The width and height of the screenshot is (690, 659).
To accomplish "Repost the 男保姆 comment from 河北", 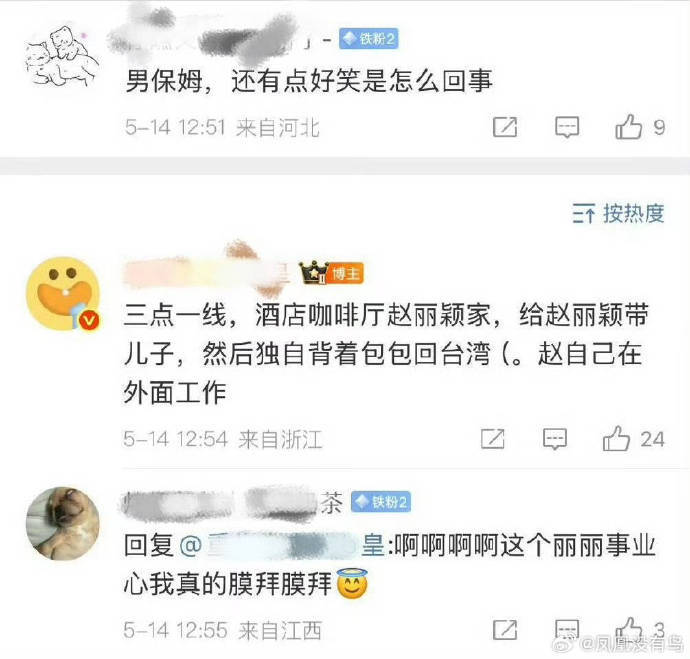I will point(505,128).
